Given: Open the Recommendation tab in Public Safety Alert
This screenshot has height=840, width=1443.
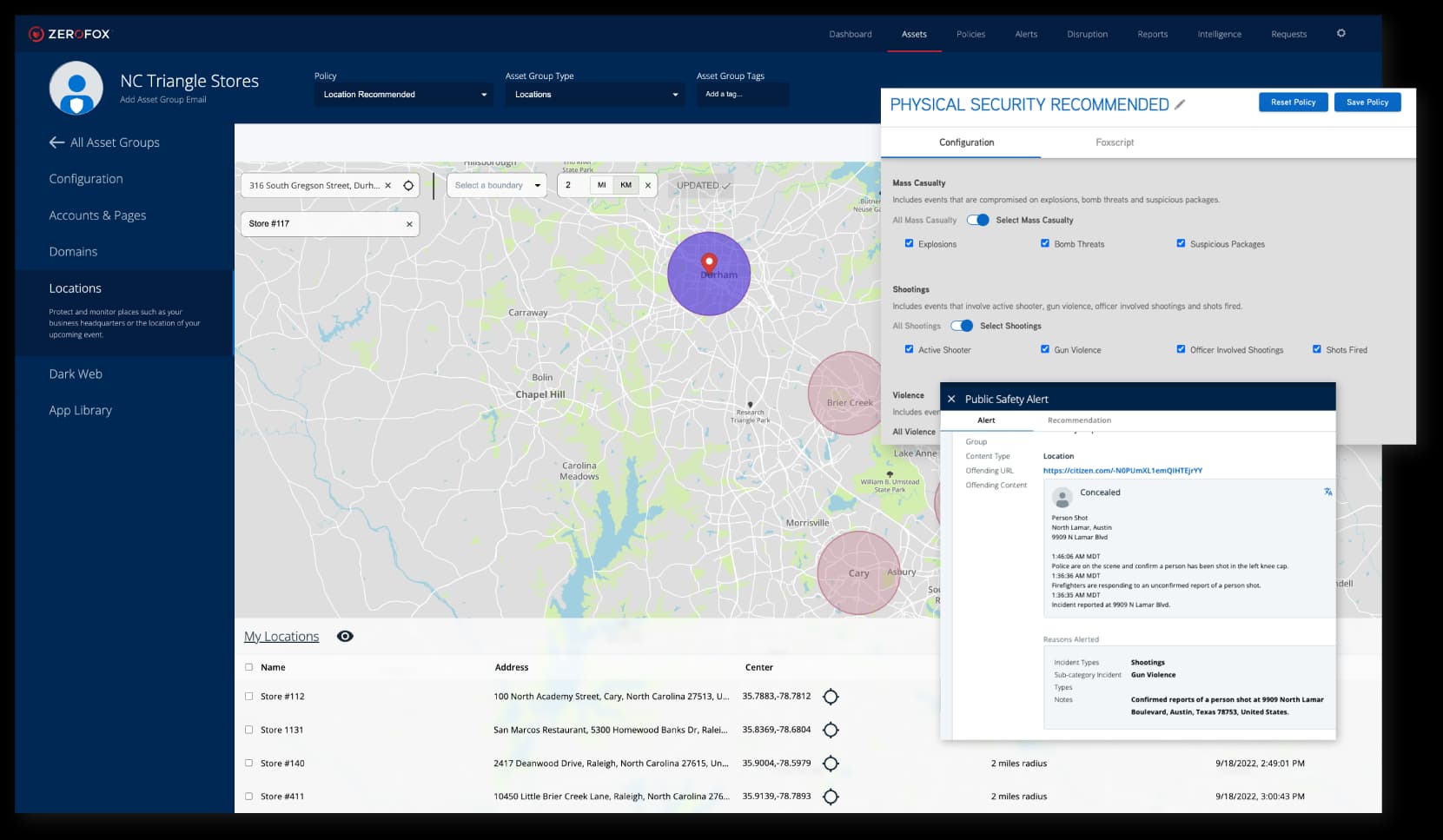Looking at the screenshot, I should coord(1079,420).
